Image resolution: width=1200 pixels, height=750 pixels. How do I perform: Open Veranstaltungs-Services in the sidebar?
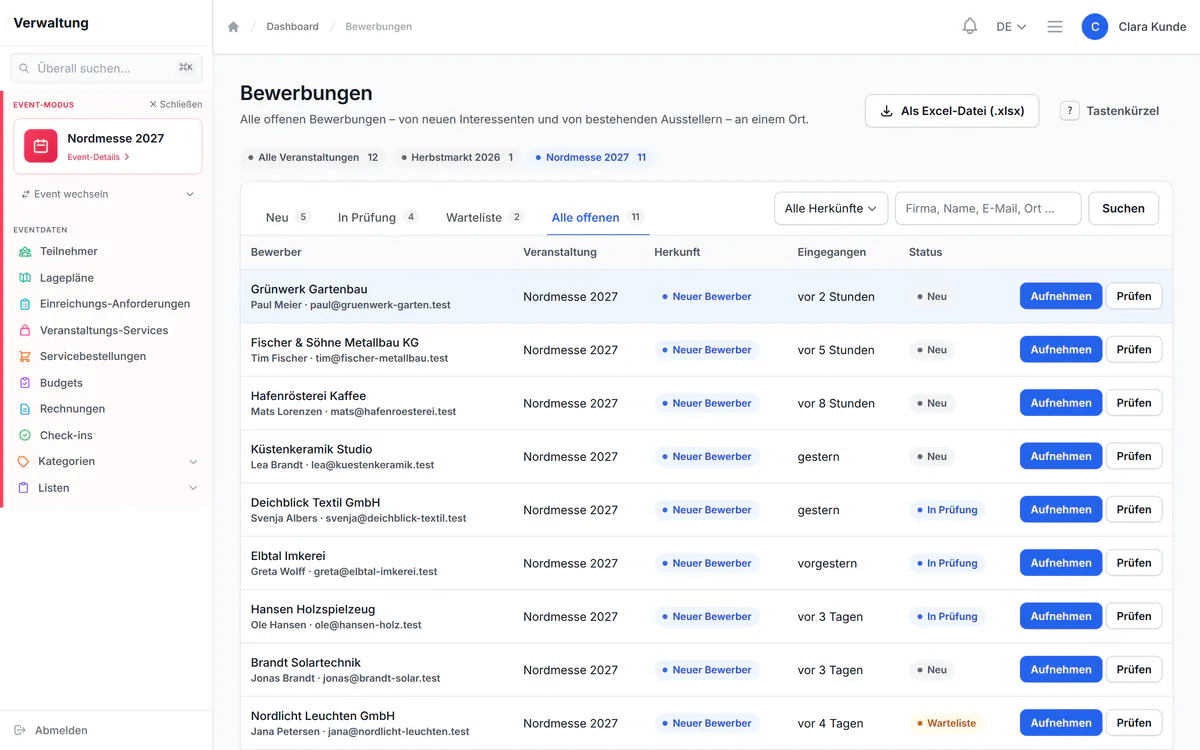(106, 330)
